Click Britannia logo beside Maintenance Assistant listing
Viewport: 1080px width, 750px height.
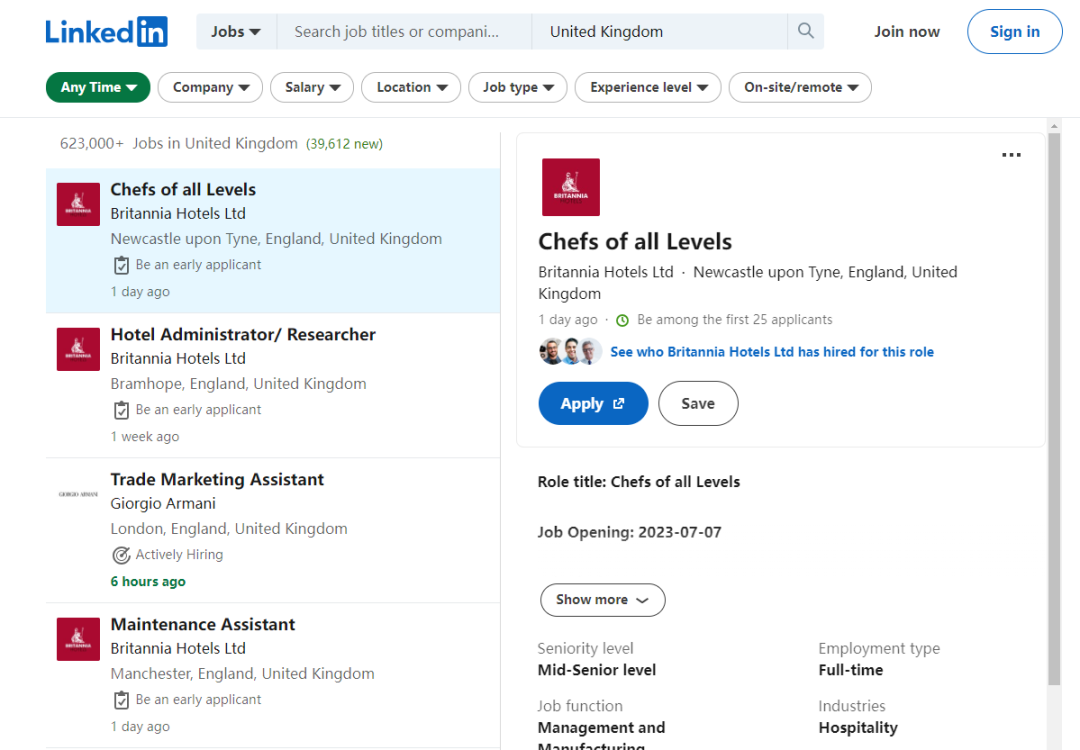78,639
